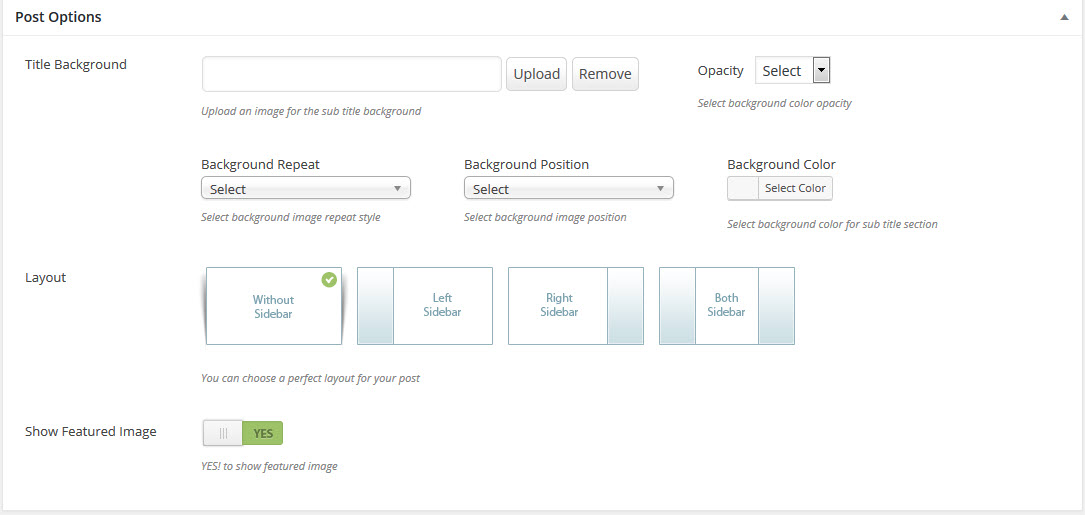Screen dimensions: 1085x515
Task: Open the Opacity select dropdown
Action: (793, 71)
